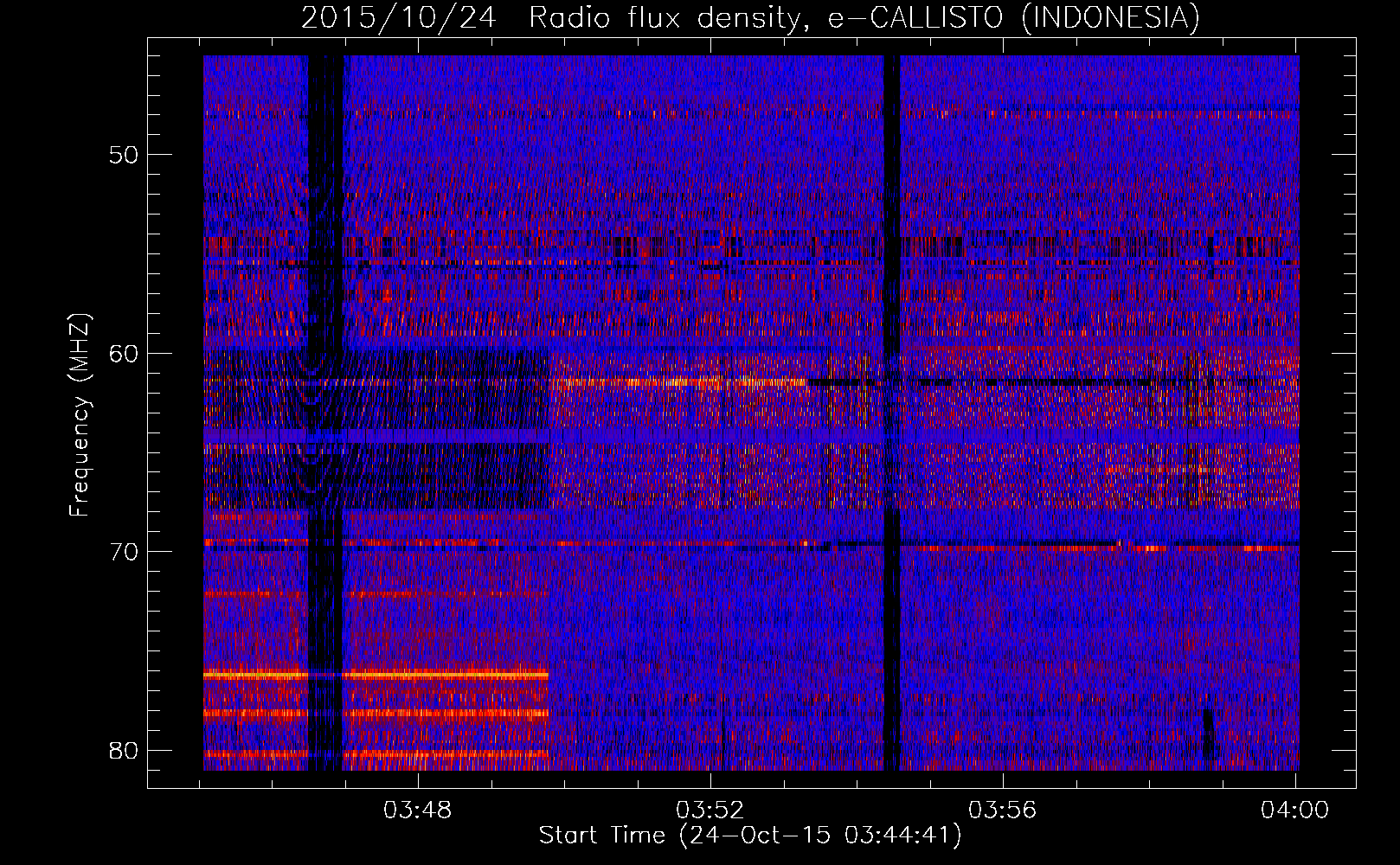Click the plot title "2015/10/24 Radio flux density, e-CALLISTO (INDONESIA)"
This screenshot has height=865, width=1400.
(750, 17)
